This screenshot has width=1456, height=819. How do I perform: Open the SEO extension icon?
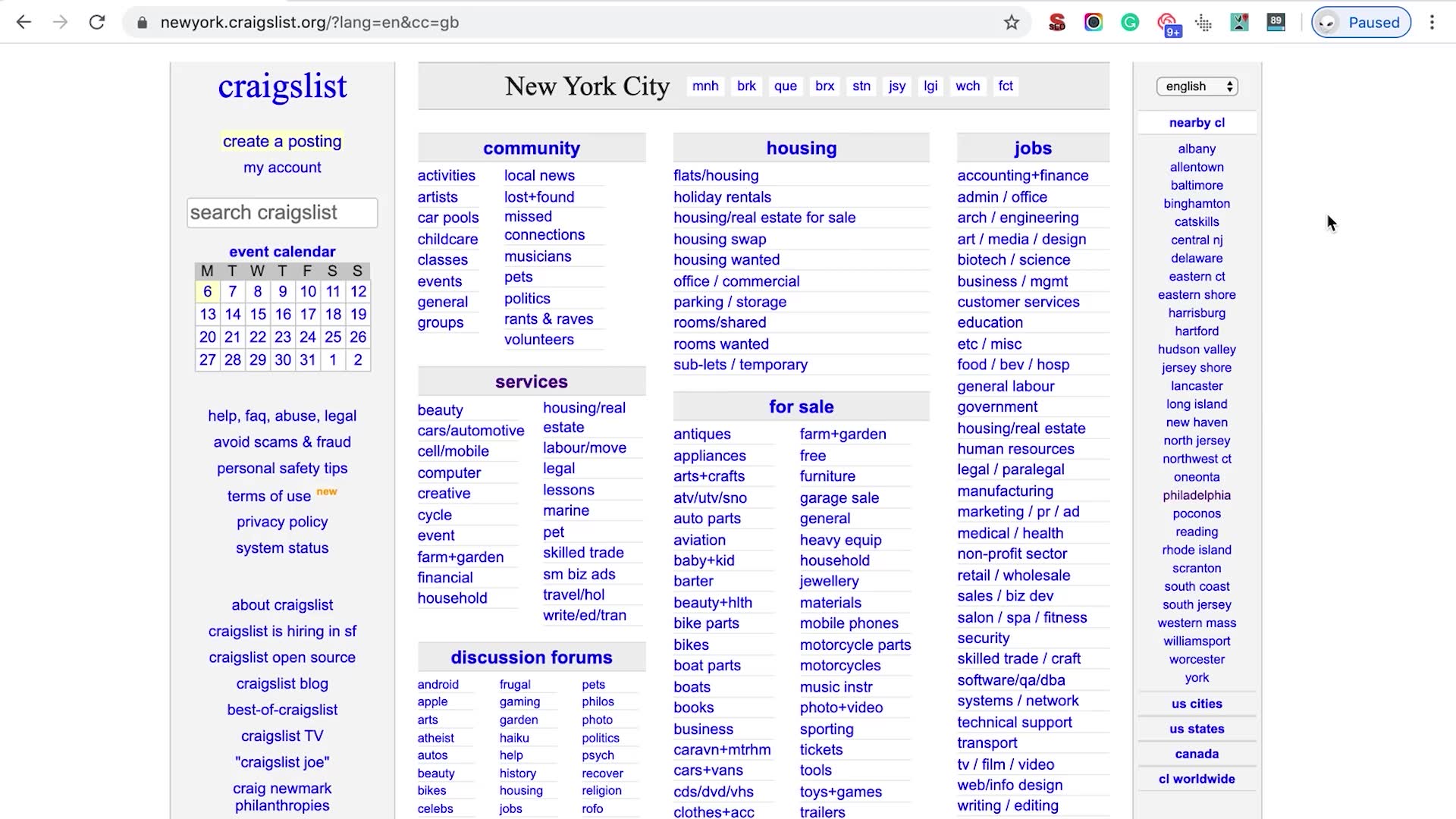[x=1056, y=23]
